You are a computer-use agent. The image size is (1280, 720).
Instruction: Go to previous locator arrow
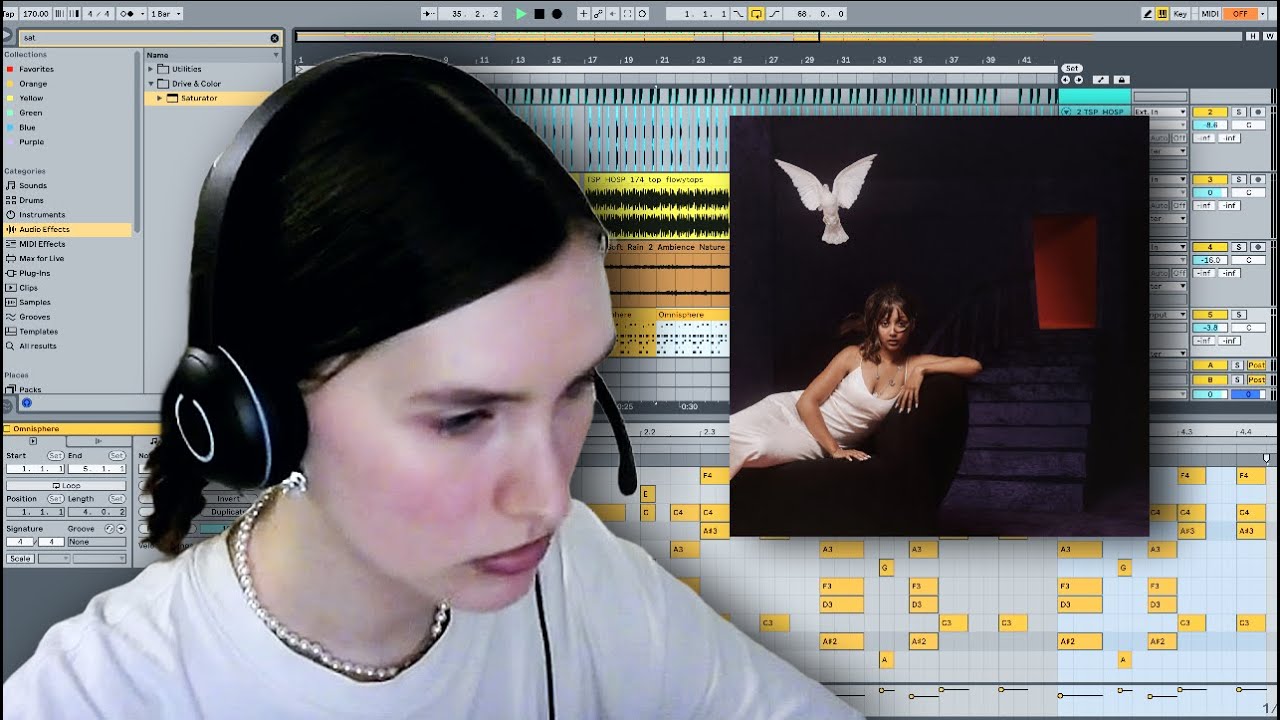tap(1066, 80)
